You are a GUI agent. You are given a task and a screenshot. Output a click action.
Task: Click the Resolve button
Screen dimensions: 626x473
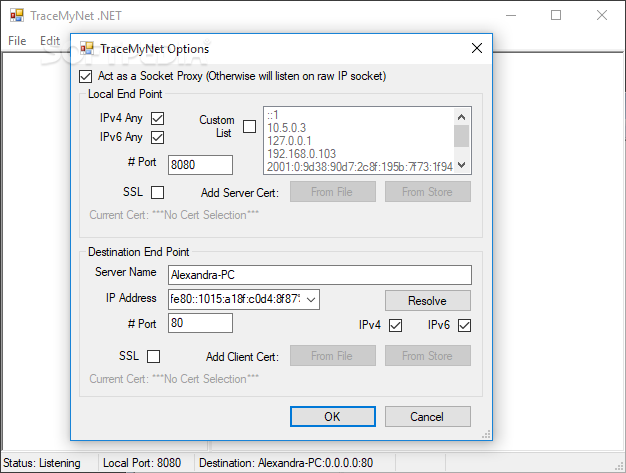coord(428,301)
